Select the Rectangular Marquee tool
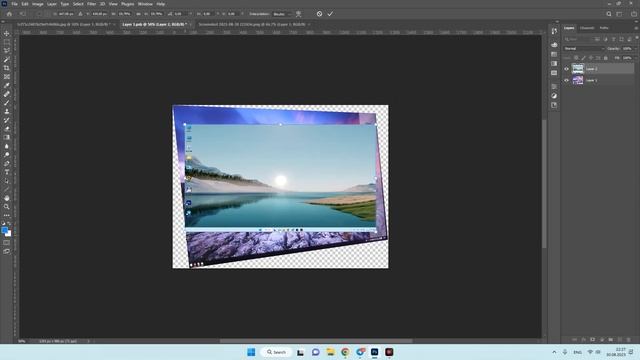640x360 pixels. click(x=7, y=42)
